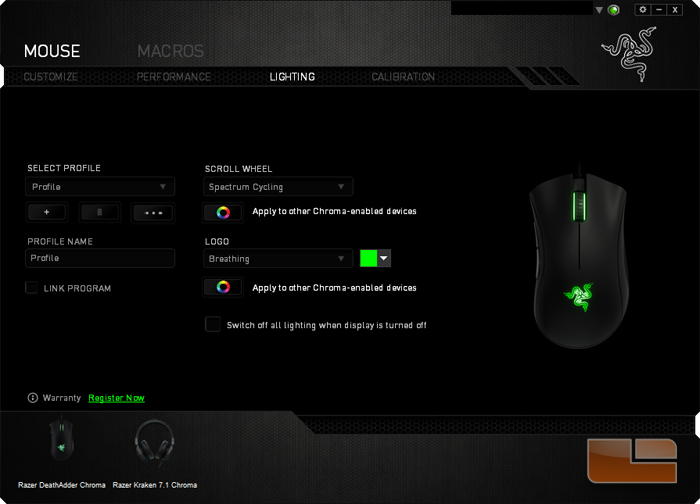Delete profile using the trash icon
700x504 pixels.
coord(100,212)
